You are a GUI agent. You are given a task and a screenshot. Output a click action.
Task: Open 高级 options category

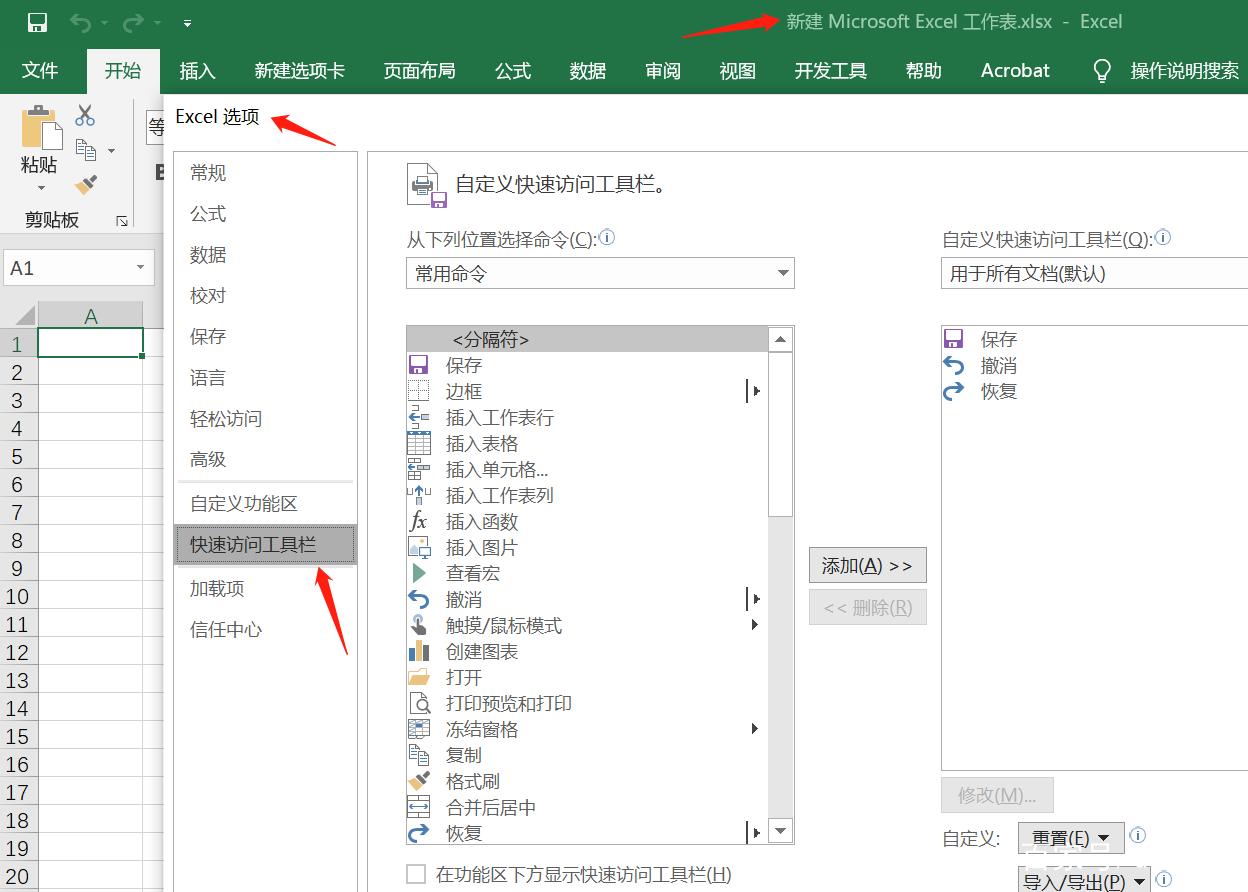(265, 460)
